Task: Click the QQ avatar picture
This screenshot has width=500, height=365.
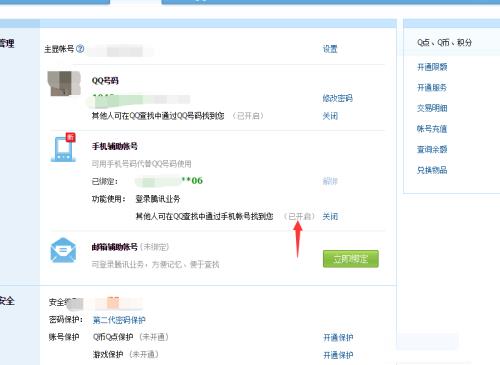Action: 64,83
